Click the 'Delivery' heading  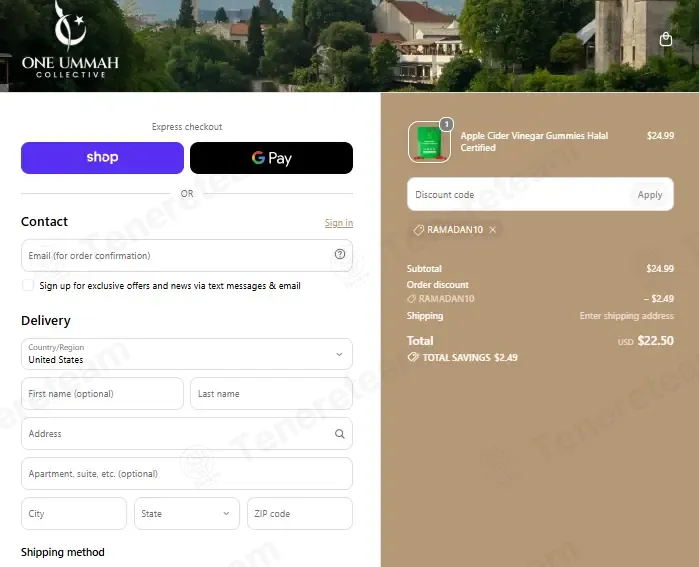45,320
